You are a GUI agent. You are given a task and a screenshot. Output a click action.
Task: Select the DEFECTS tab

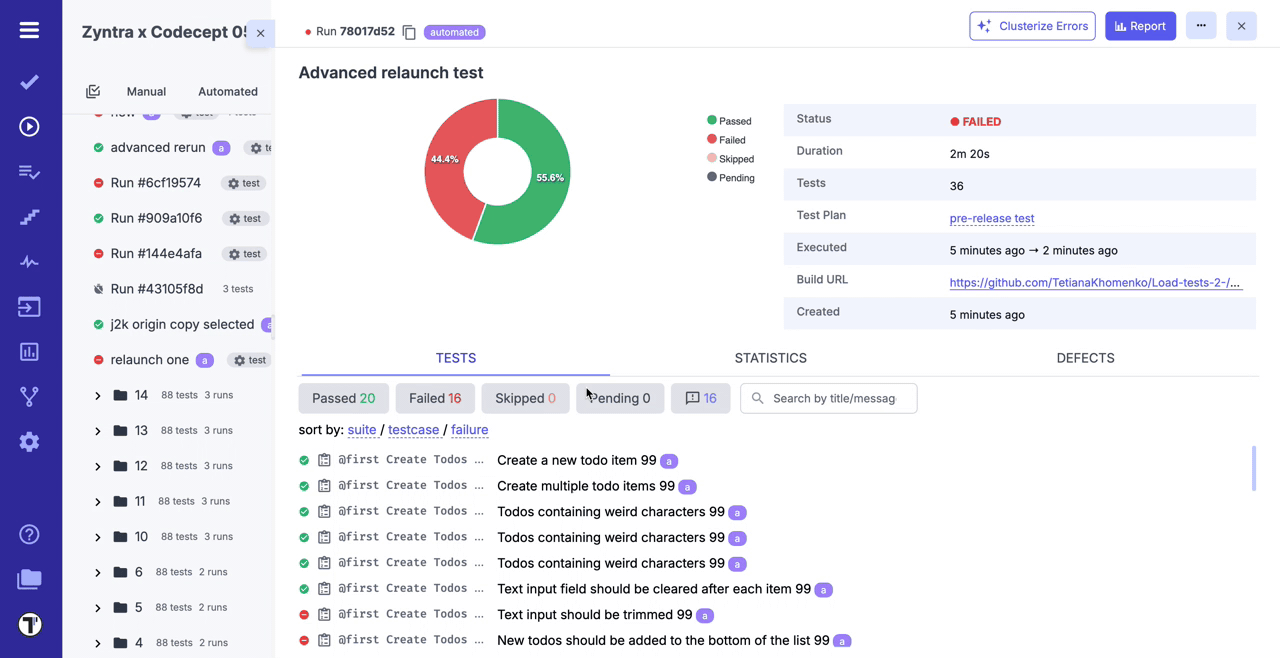1085,358
